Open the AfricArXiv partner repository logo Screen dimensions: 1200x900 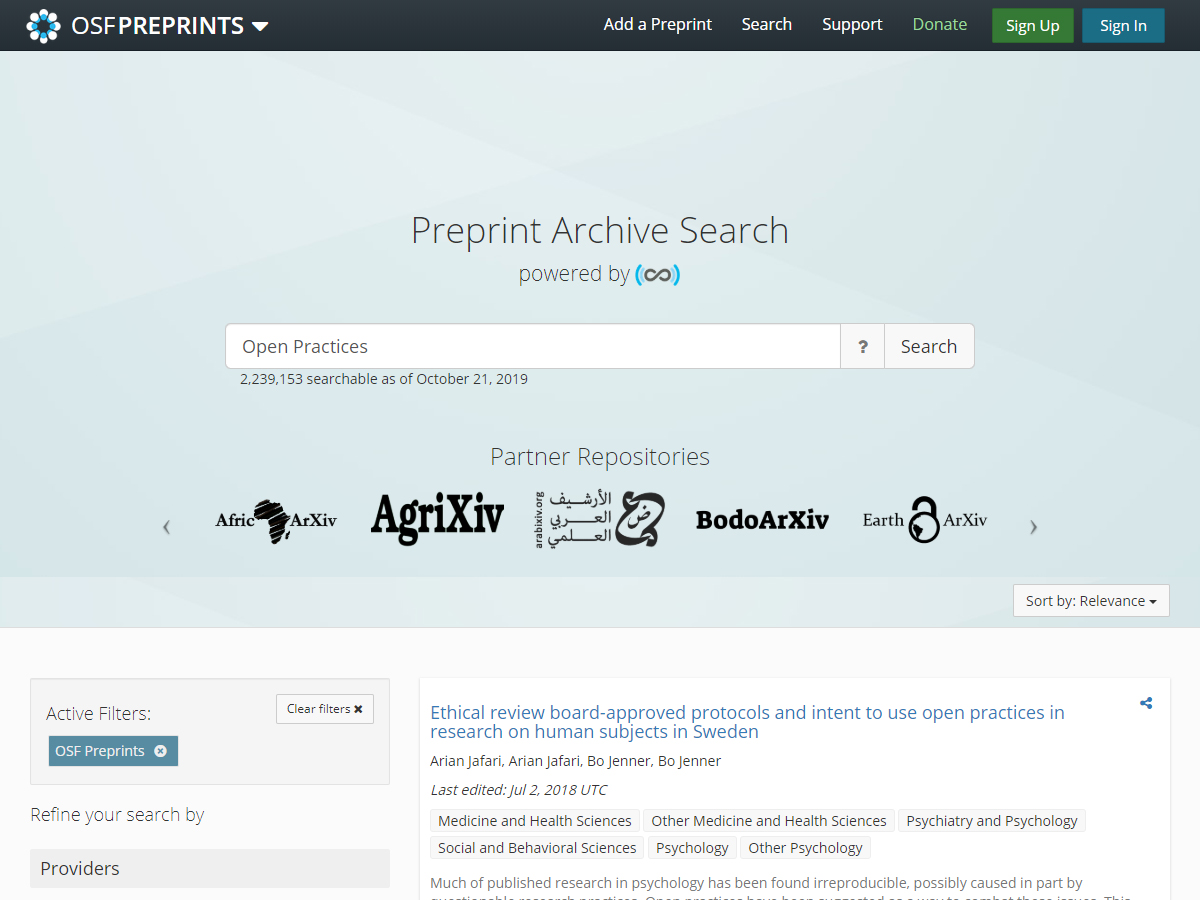point(276,520)
